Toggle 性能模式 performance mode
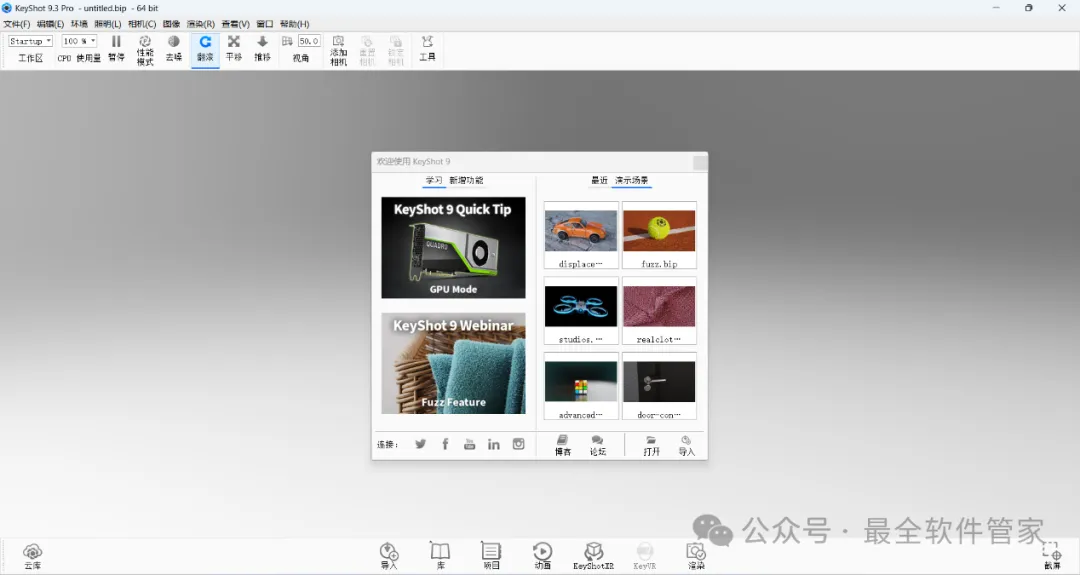Image resolution: width=1080 pixels, height=575 pixels. click(x=145, y=50)
